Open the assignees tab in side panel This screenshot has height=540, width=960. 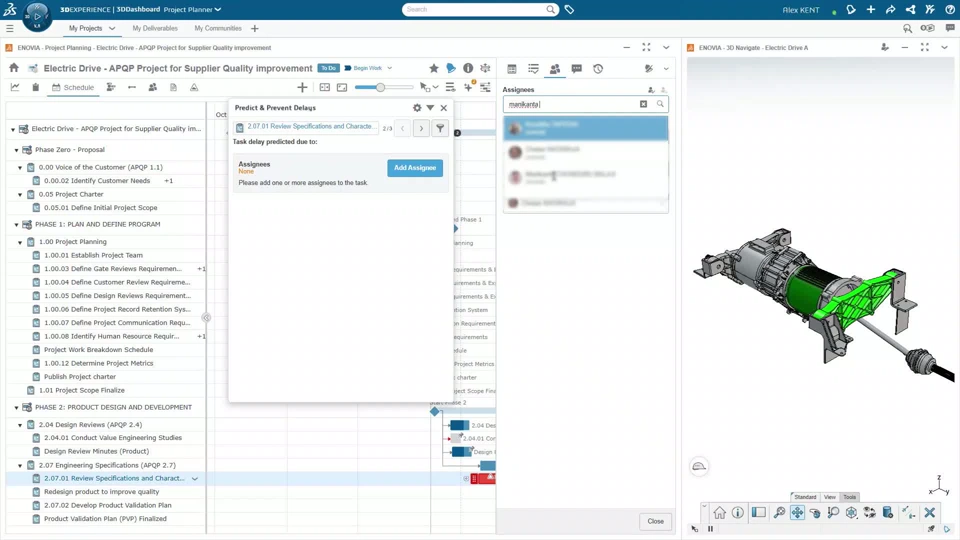point(555,69)
